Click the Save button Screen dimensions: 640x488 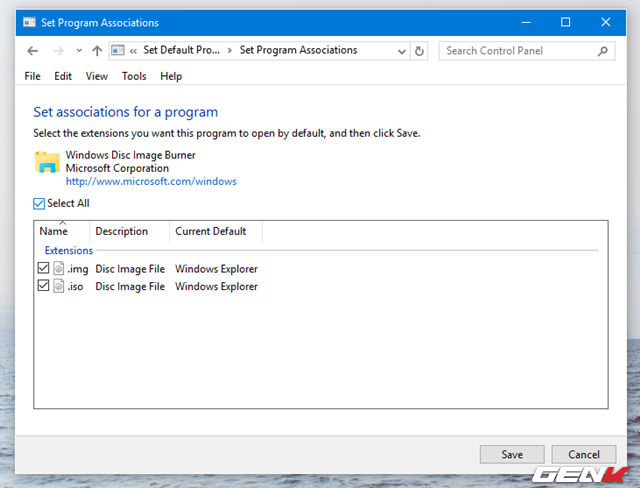click(x=512, y=454)
